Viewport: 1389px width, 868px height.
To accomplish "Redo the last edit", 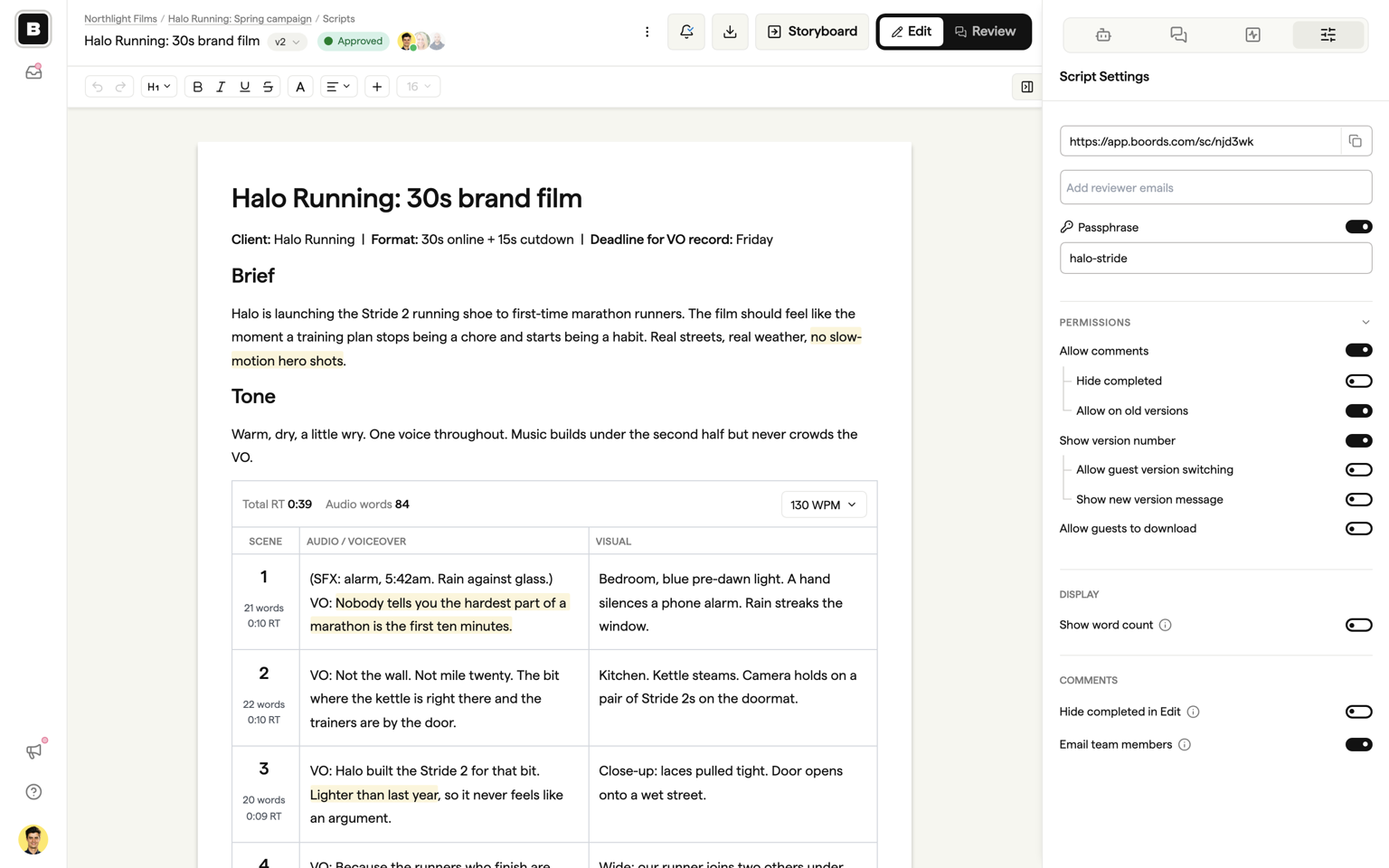I will tap(120, 87).
